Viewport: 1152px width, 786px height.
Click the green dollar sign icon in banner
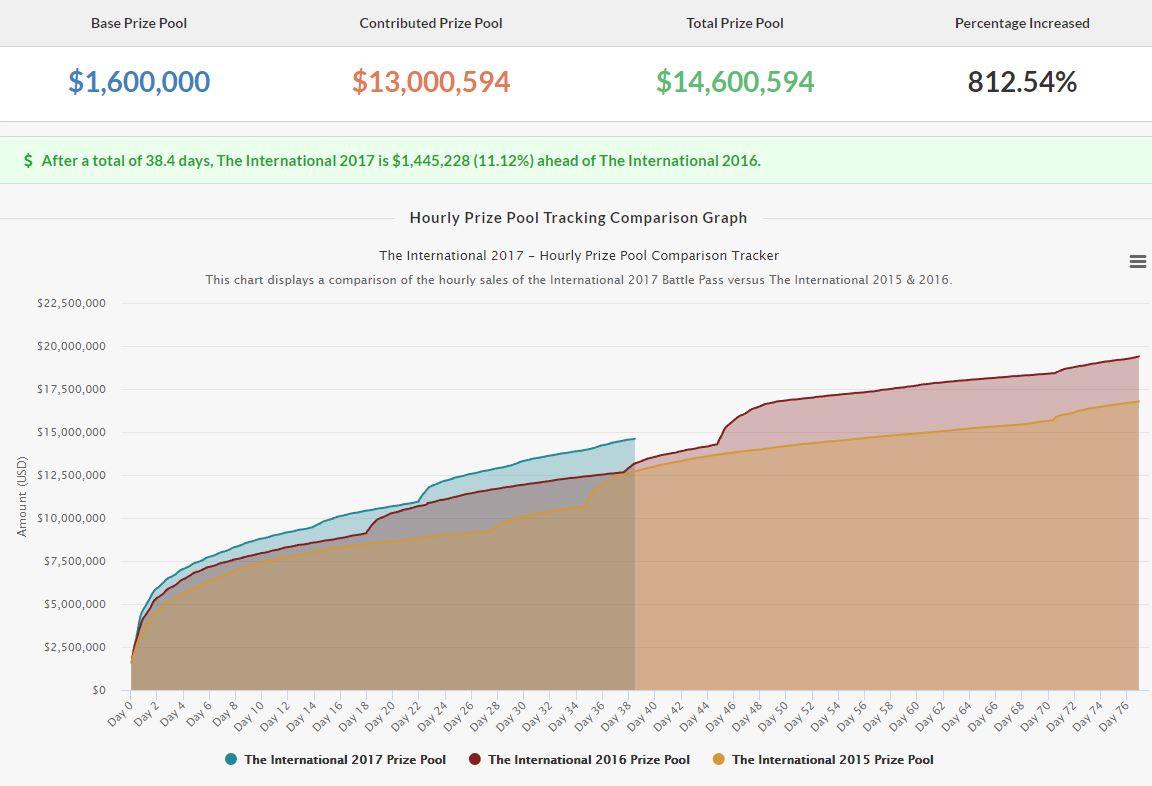28,161
